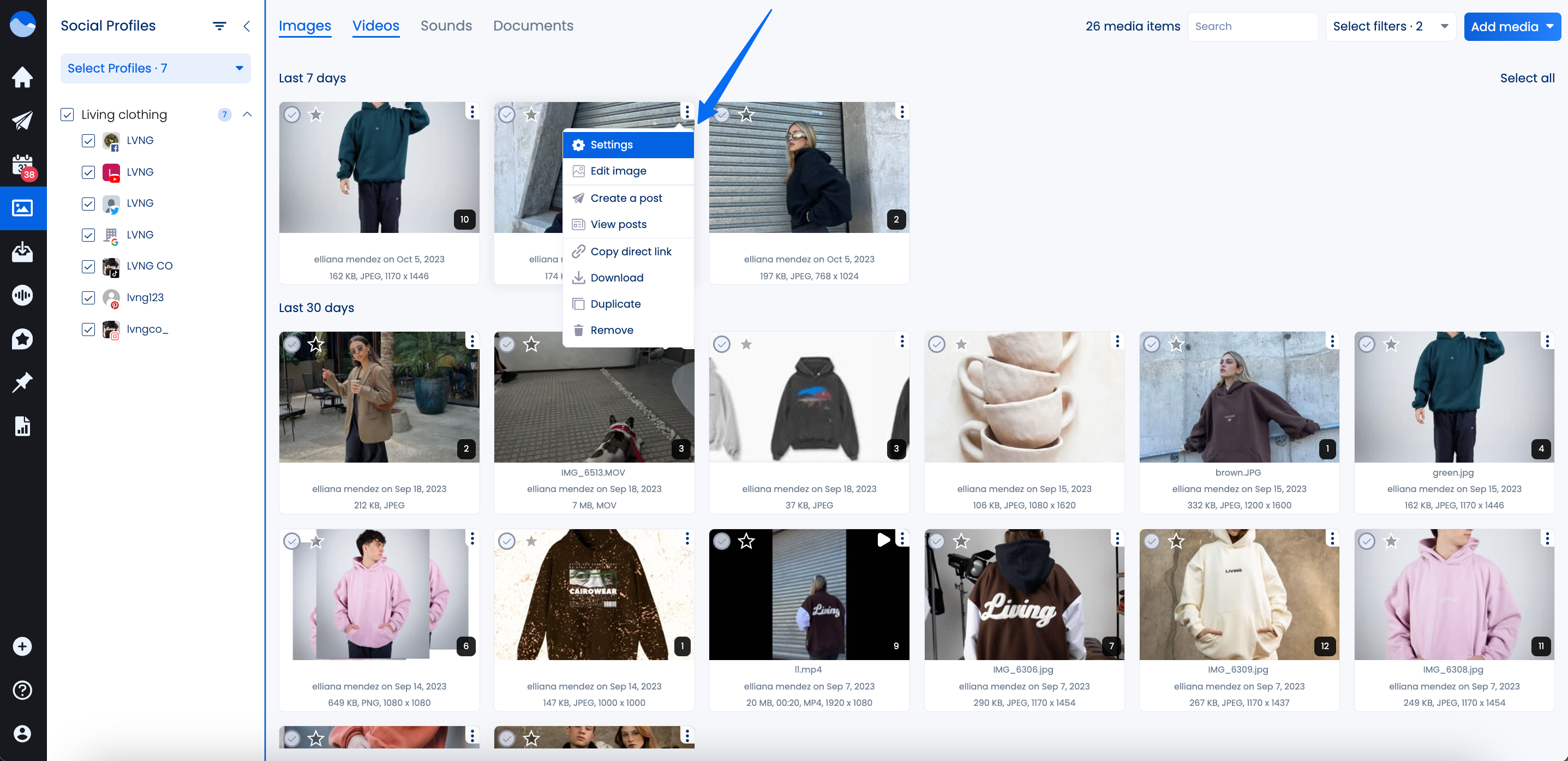Play the 11.mp4 video thumbnail play icon

point(883,540)
